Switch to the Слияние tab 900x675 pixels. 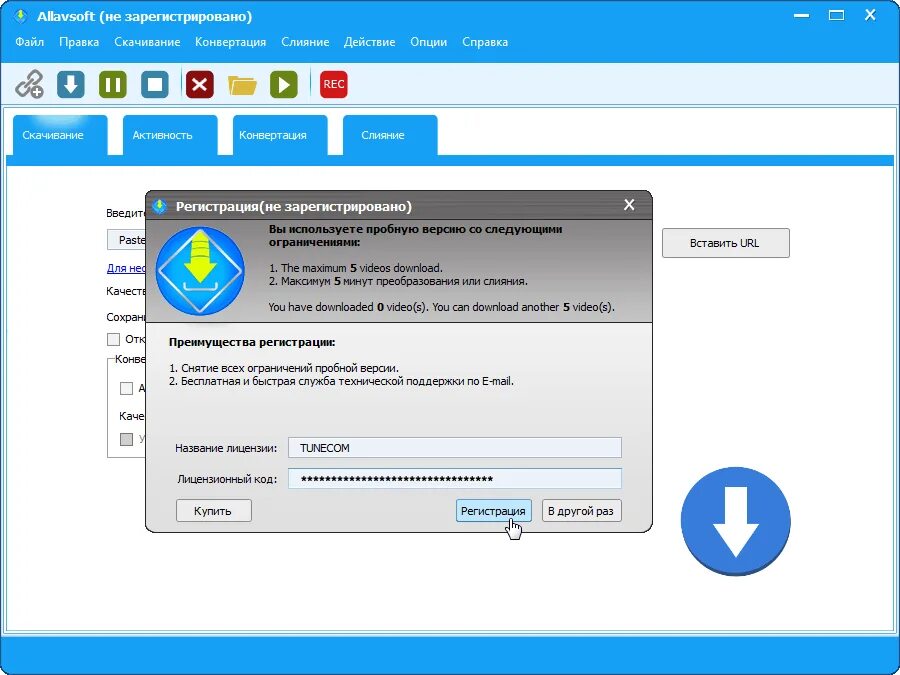390,135
